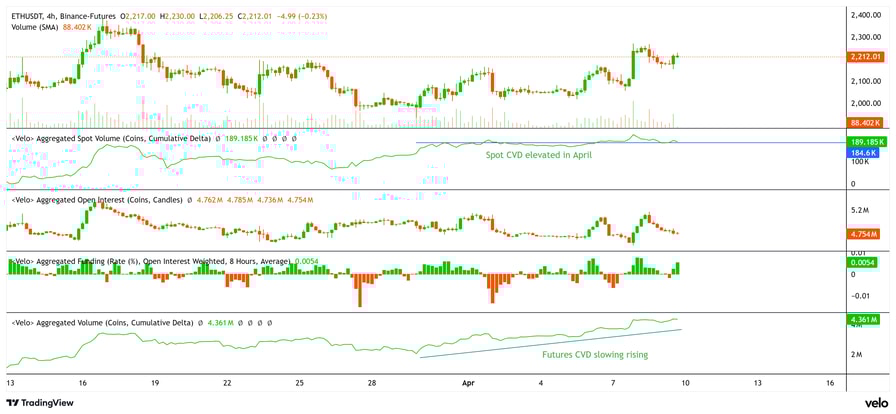Click the '28' date on time axis
Image resolution: width=896 pixels, height=414 pixels.
click(x=371, y=383)
